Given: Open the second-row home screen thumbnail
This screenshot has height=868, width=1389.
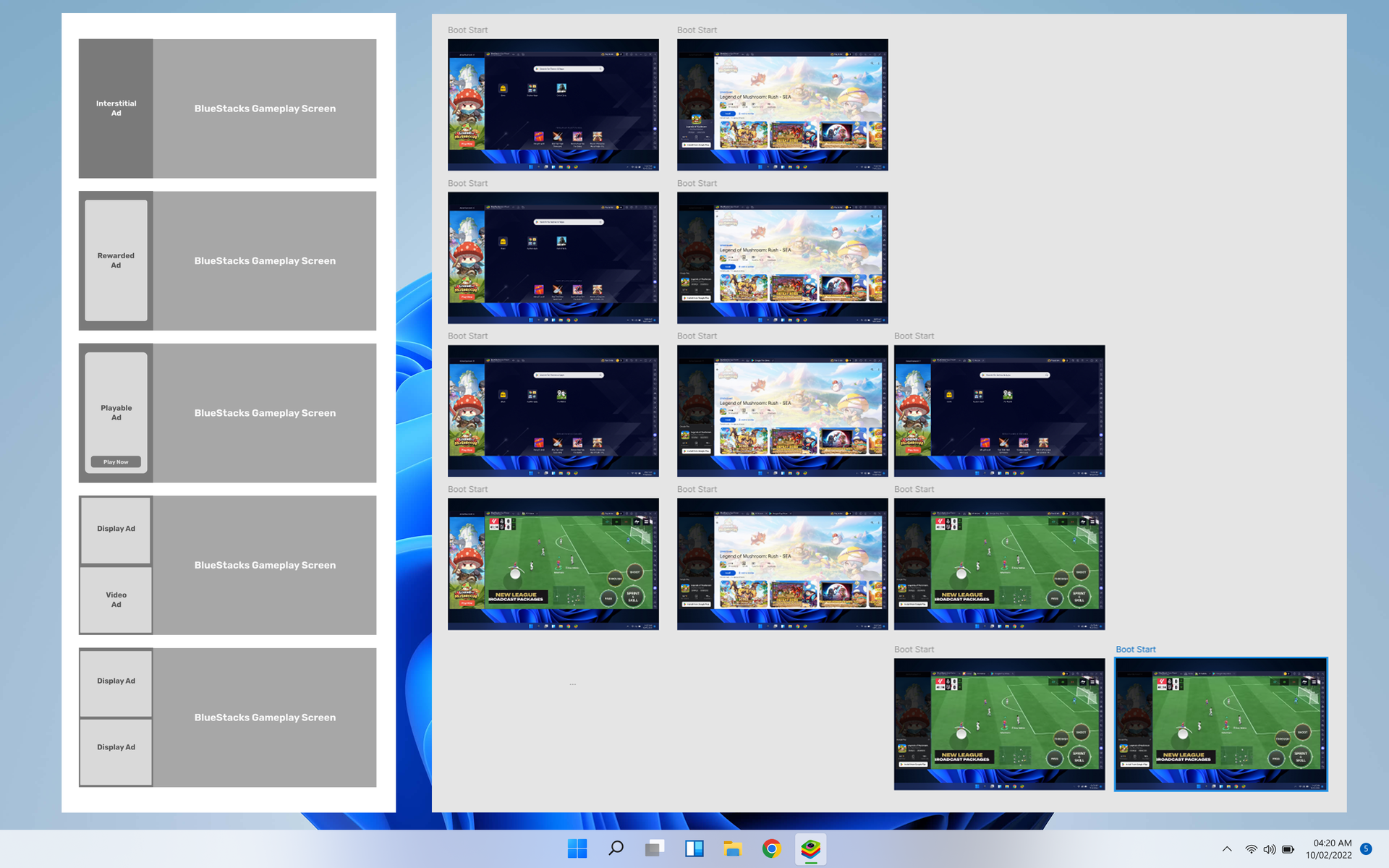Looking at the screenshot, I should 553,258.
